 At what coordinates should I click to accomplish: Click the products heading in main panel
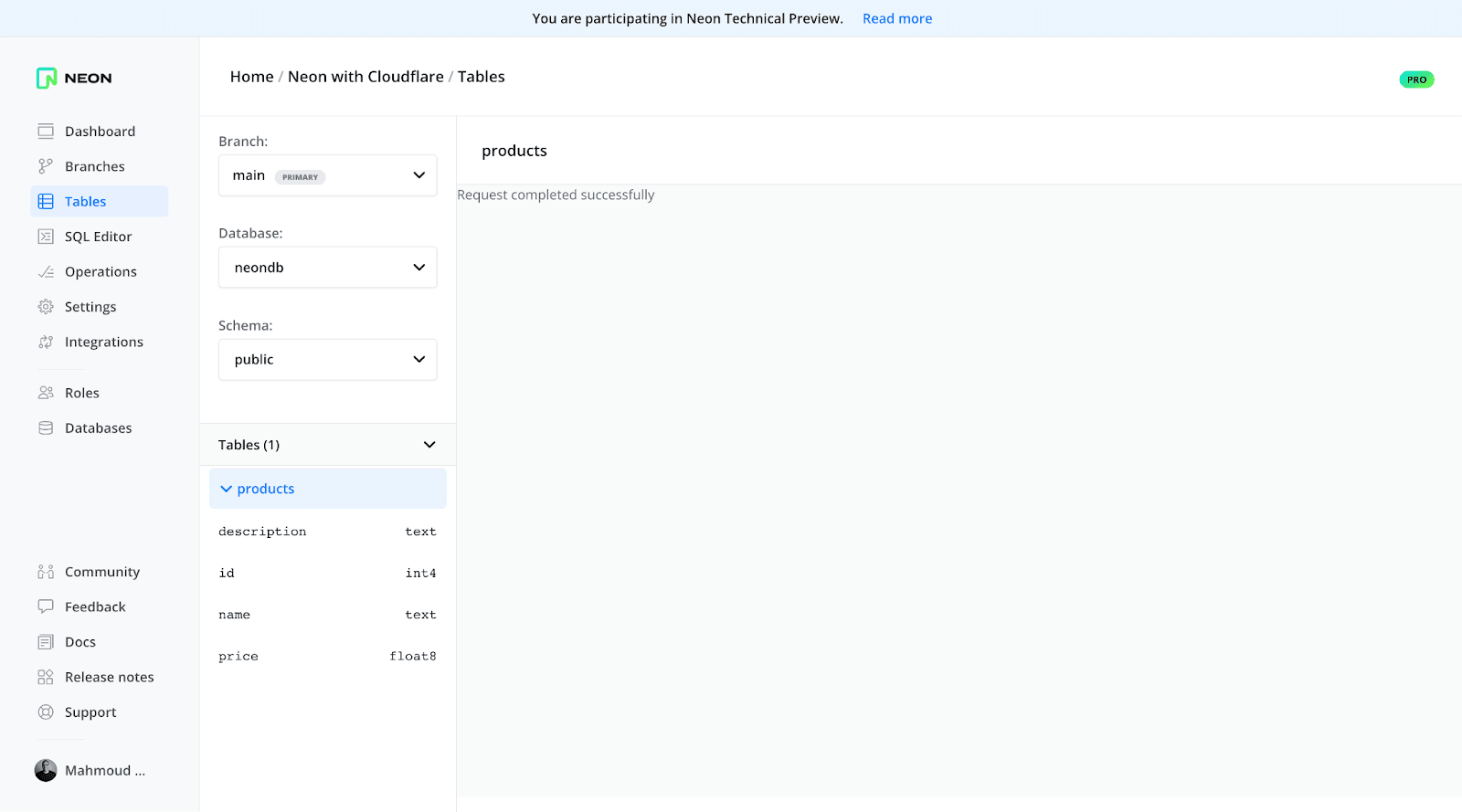pyautogui.click(x=514, y=151)
